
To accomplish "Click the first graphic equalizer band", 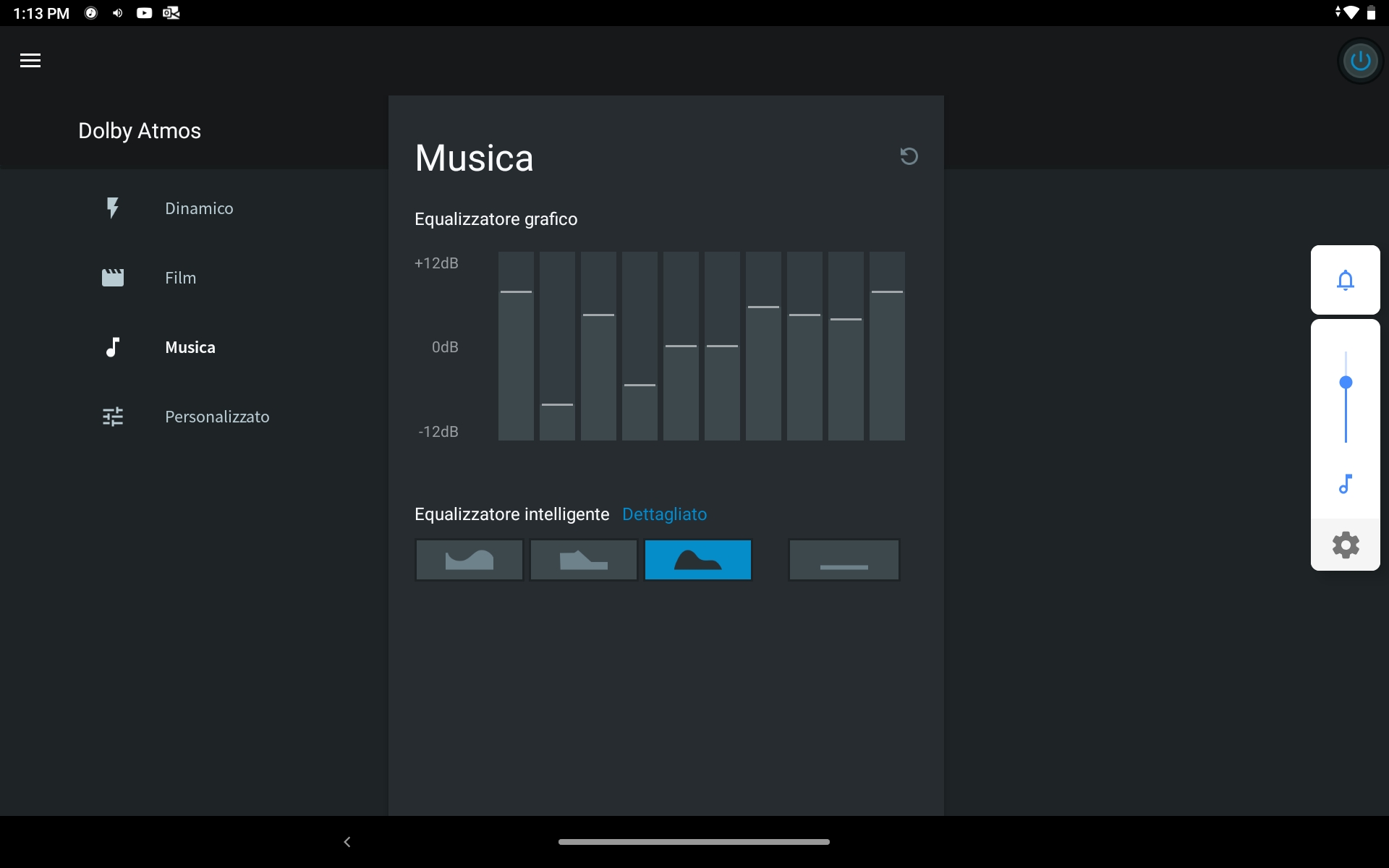I will click(x=516, y=346).
